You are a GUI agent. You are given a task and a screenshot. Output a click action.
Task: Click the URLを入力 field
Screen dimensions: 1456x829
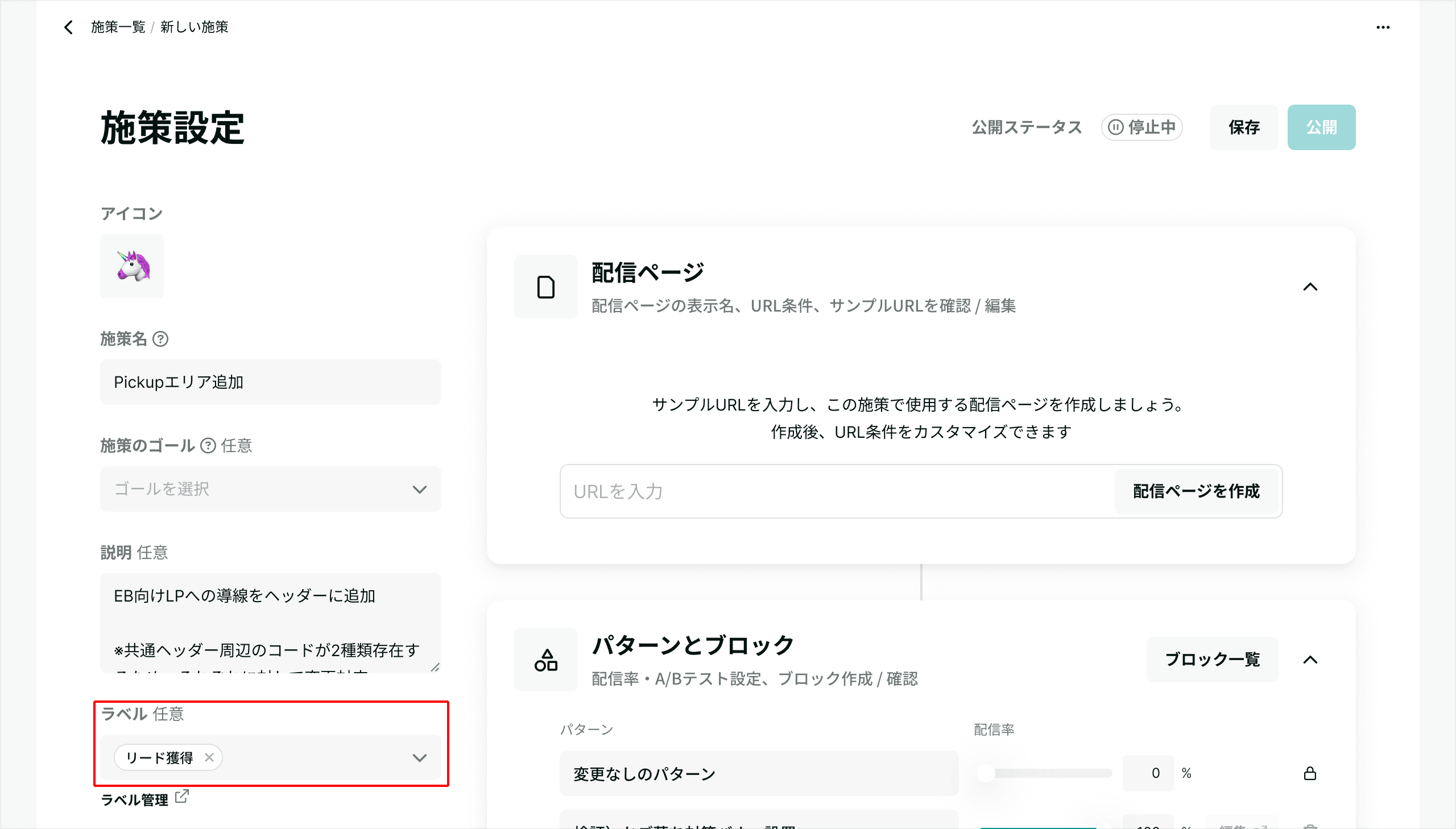[836, 491]
